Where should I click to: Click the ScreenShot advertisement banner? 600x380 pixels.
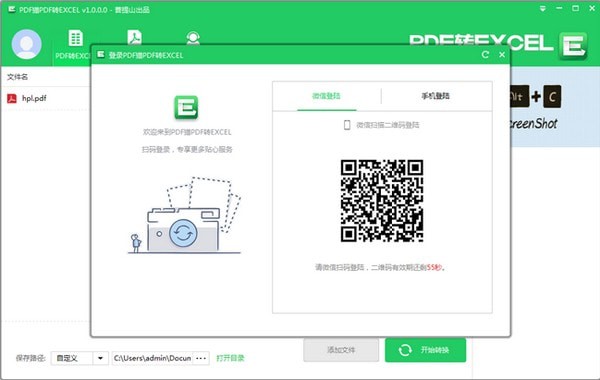(555, 107)
